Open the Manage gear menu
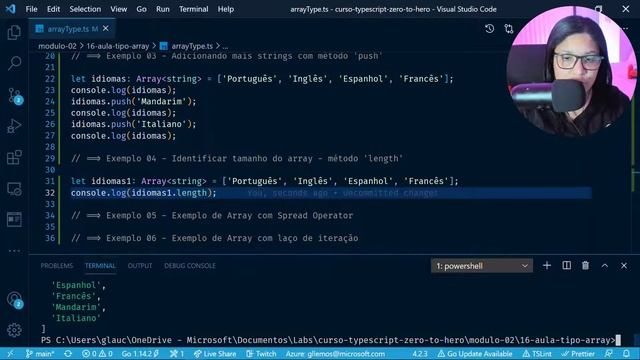Screen dimensions: 640x360 [x=14, y=330]
